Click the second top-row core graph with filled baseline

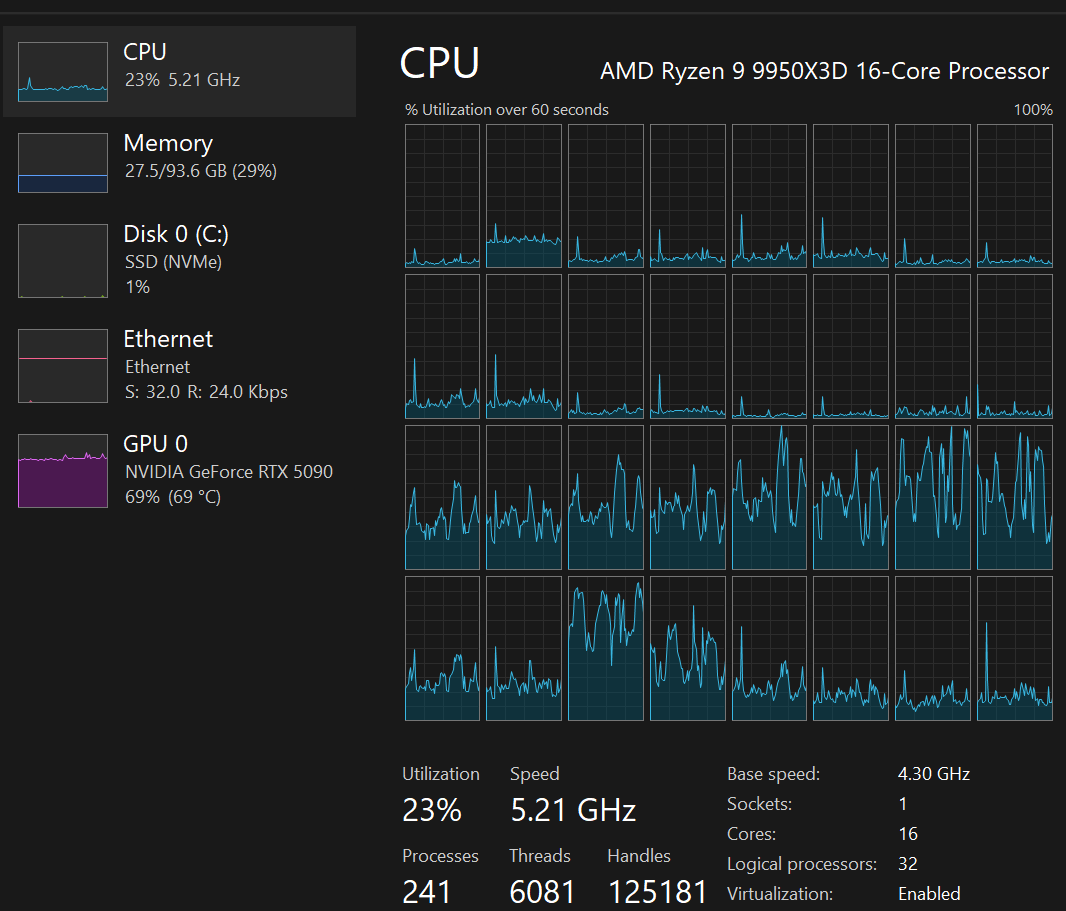tap(523, 196)
